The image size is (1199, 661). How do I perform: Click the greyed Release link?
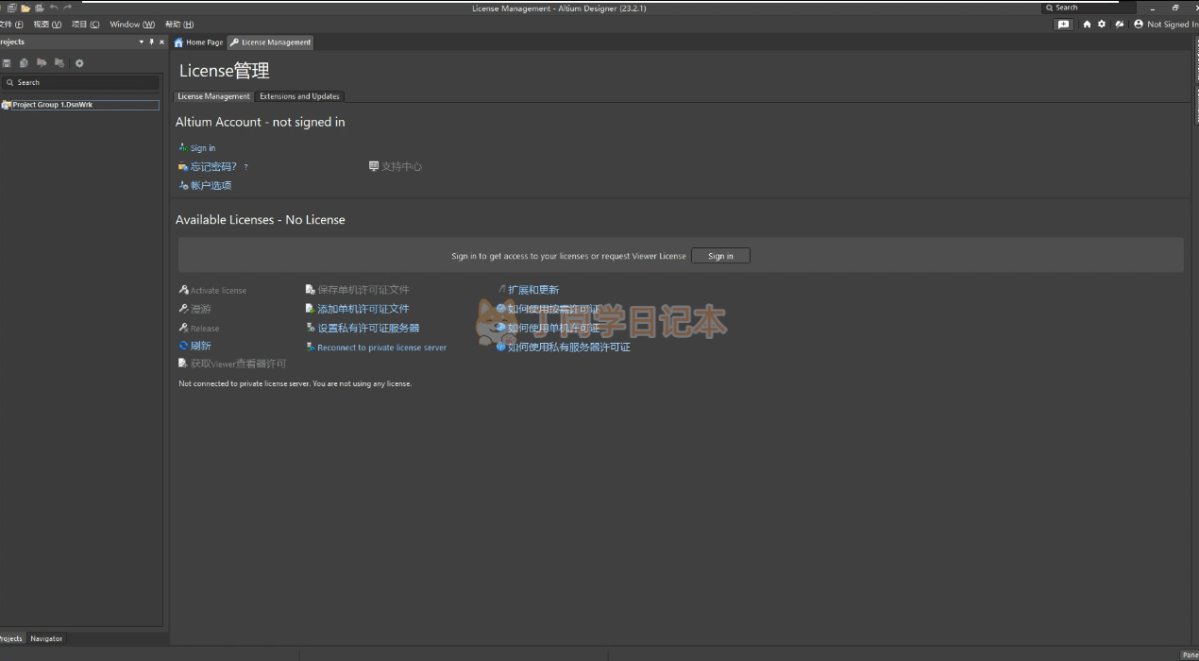(x=204, y=329)
